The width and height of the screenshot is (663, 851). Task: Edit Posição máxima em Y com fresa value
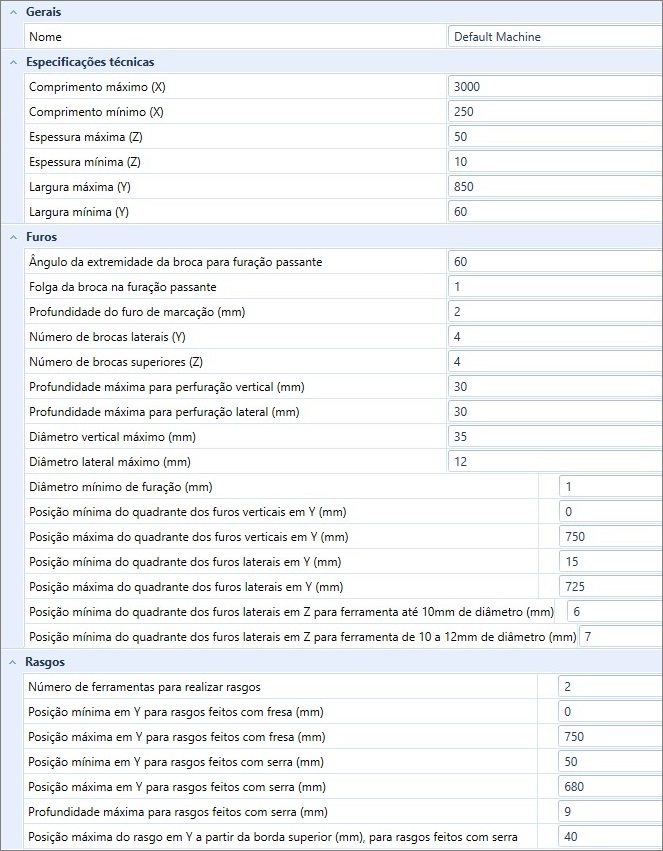(610, 736)
